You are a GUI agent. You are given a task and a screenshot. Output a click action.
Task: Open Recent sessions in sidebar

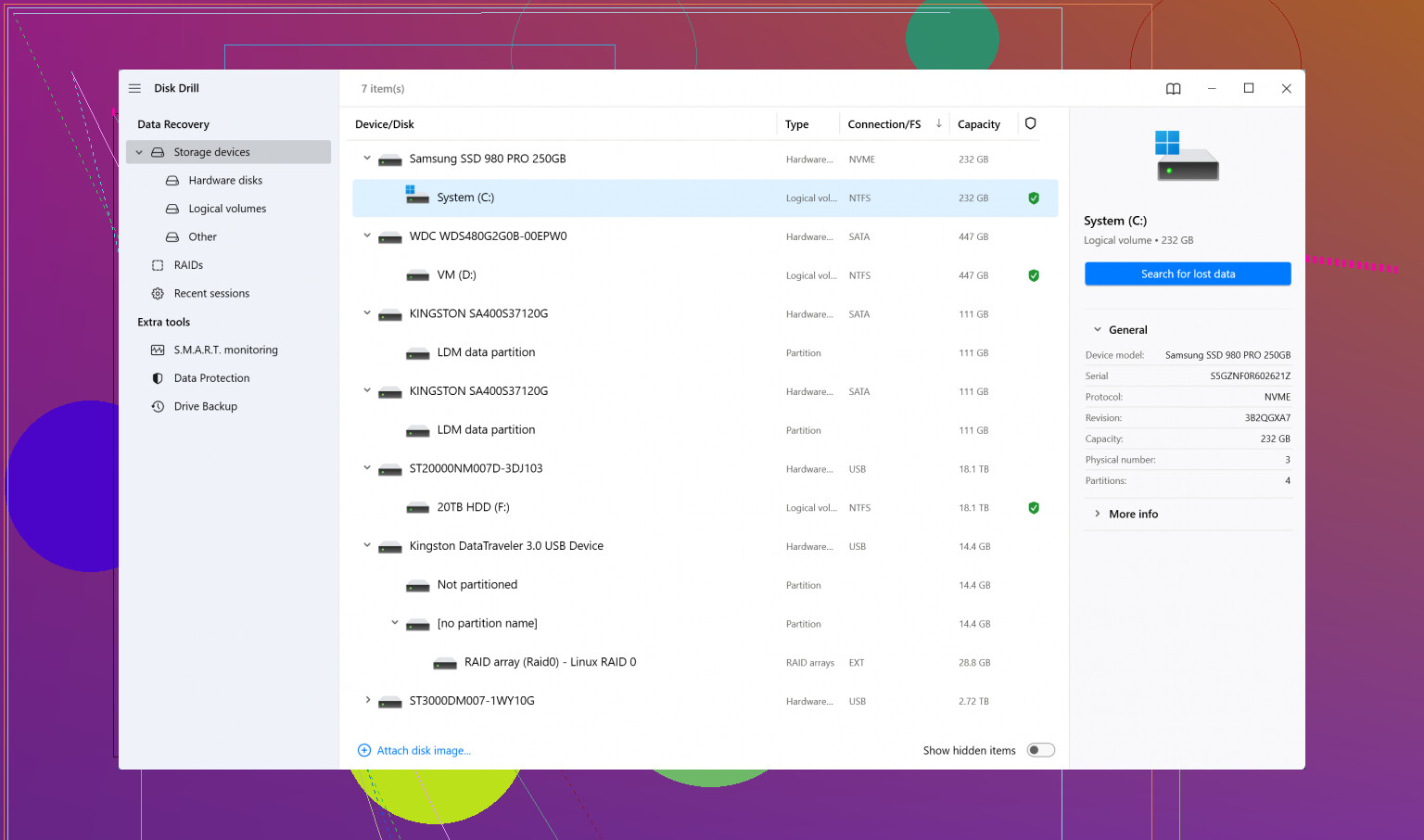(x=211, y=294)
